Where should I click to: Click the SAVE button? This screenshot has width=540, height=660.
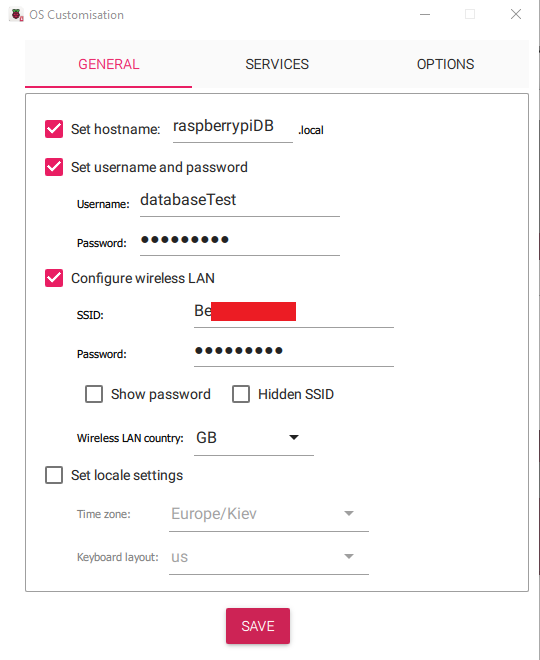click(x=258, y=626)
